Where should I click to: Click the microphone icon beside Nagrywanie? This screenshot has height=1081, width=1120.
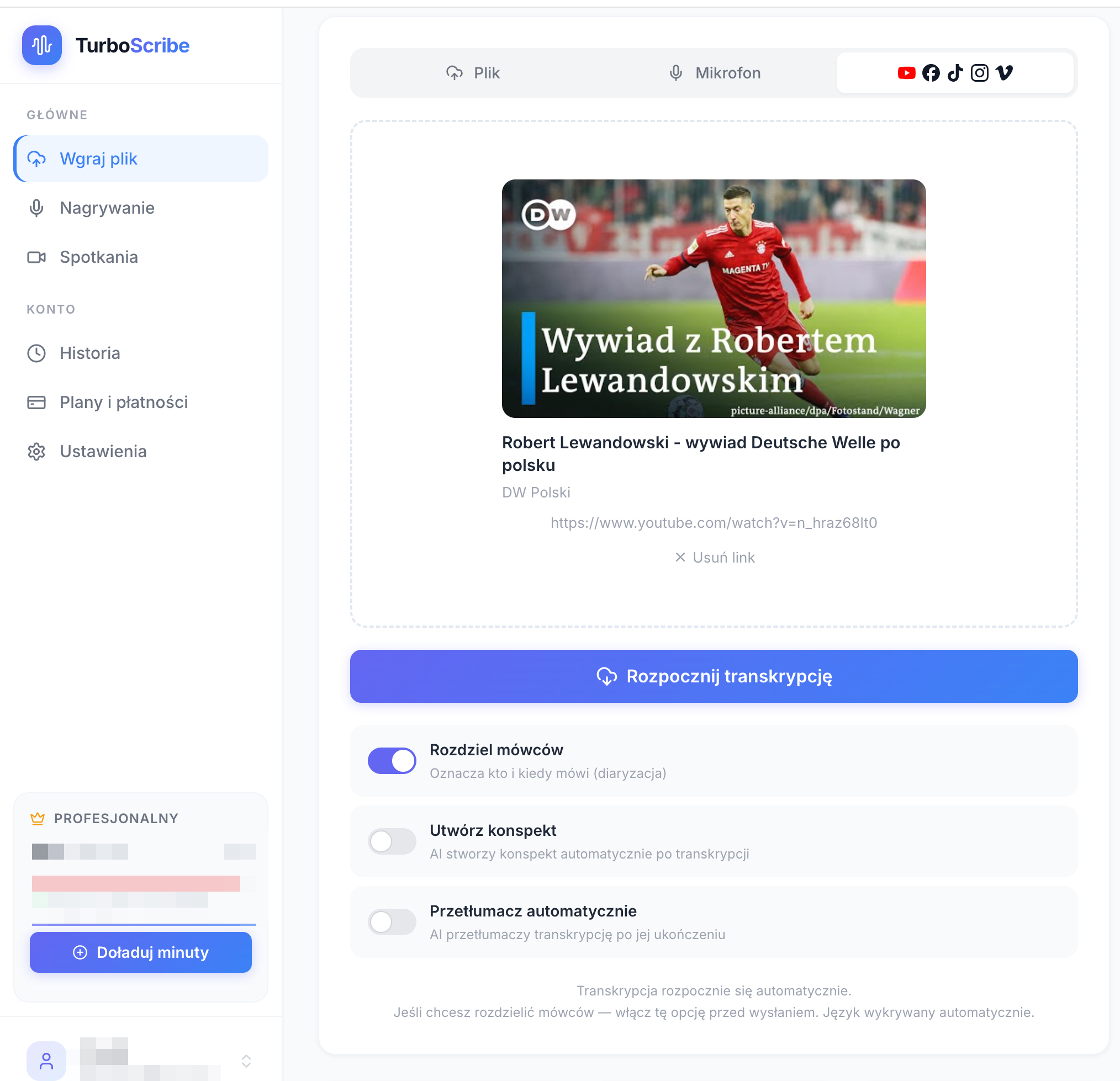pyautogui.click(x=36, y=208)
